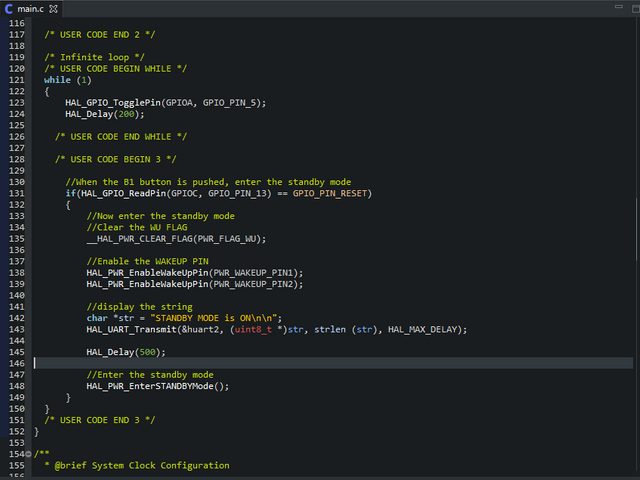Viewport: 640px width, 480px height.
Task: Click PWR_WAKEUP_PIN2 argument
Action: 255,284
